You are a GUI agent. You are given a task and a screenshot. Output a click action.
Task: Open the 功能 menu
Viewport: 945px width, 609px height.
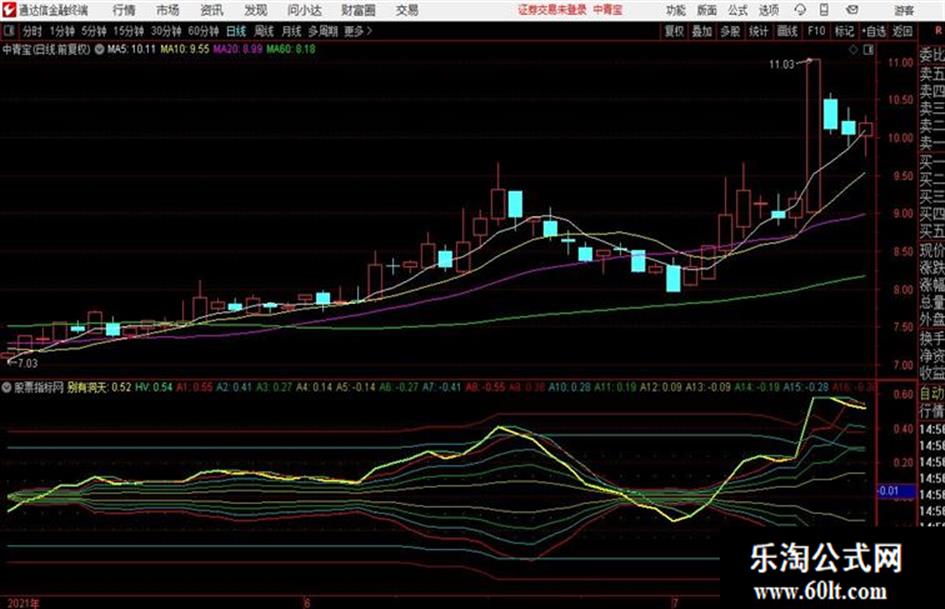tap(676, 10)
